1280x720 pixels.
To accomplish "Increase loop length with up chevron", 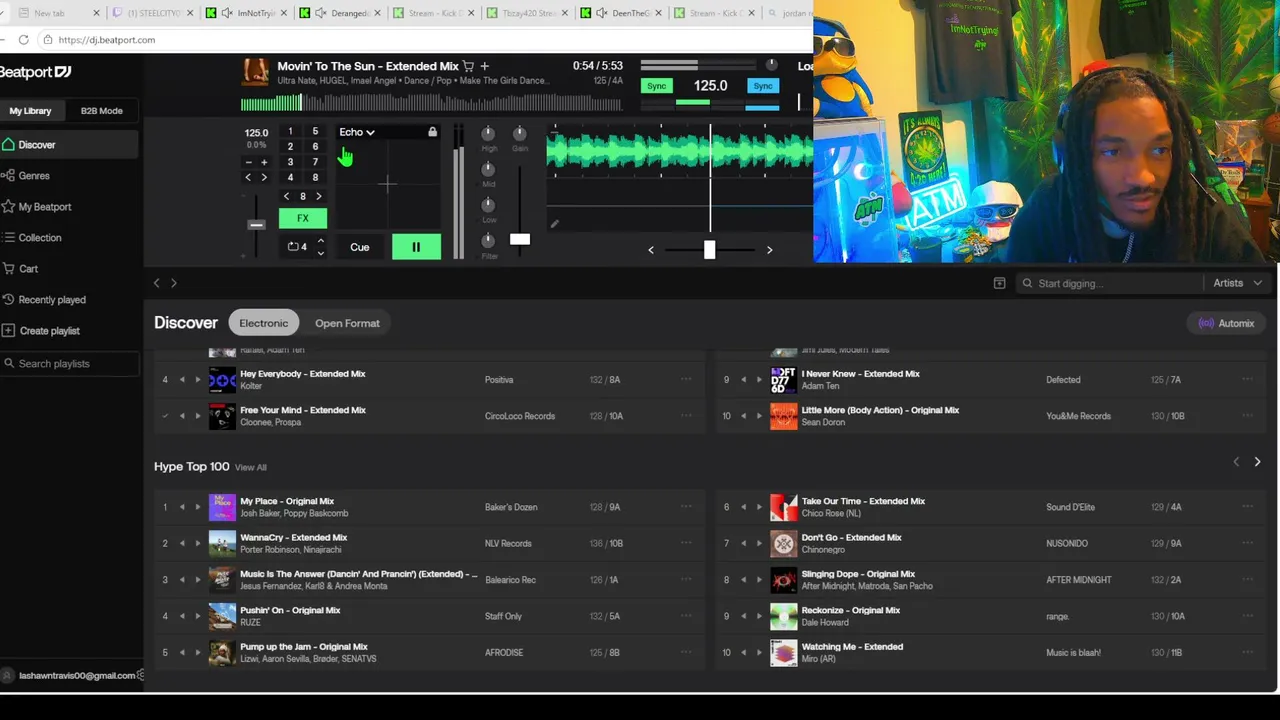I will pyautogui.click(x=320, y=240).
